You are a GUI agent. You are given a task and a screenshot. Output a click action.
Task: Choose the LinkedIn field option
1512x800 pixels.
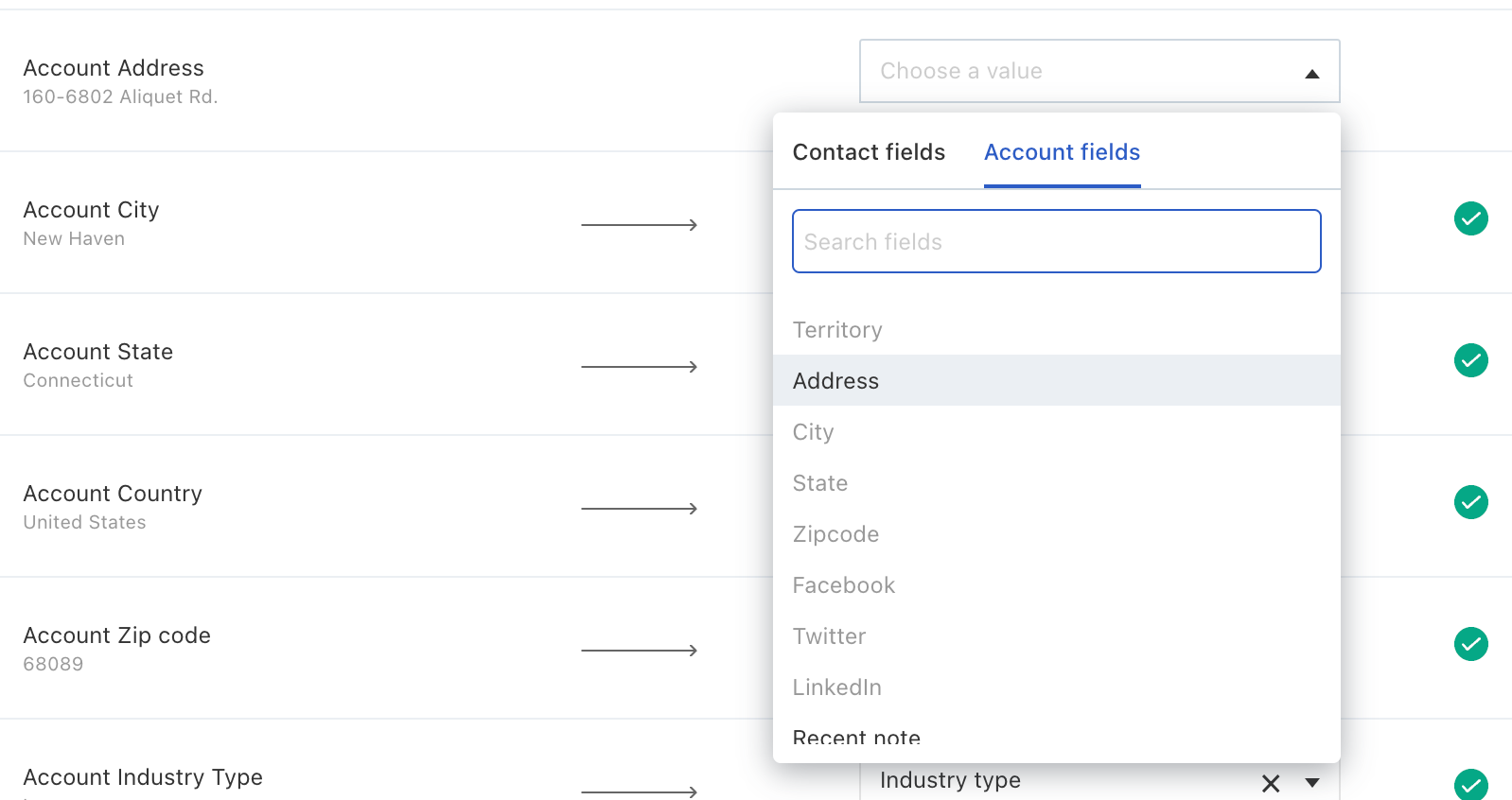click(837, 687)
